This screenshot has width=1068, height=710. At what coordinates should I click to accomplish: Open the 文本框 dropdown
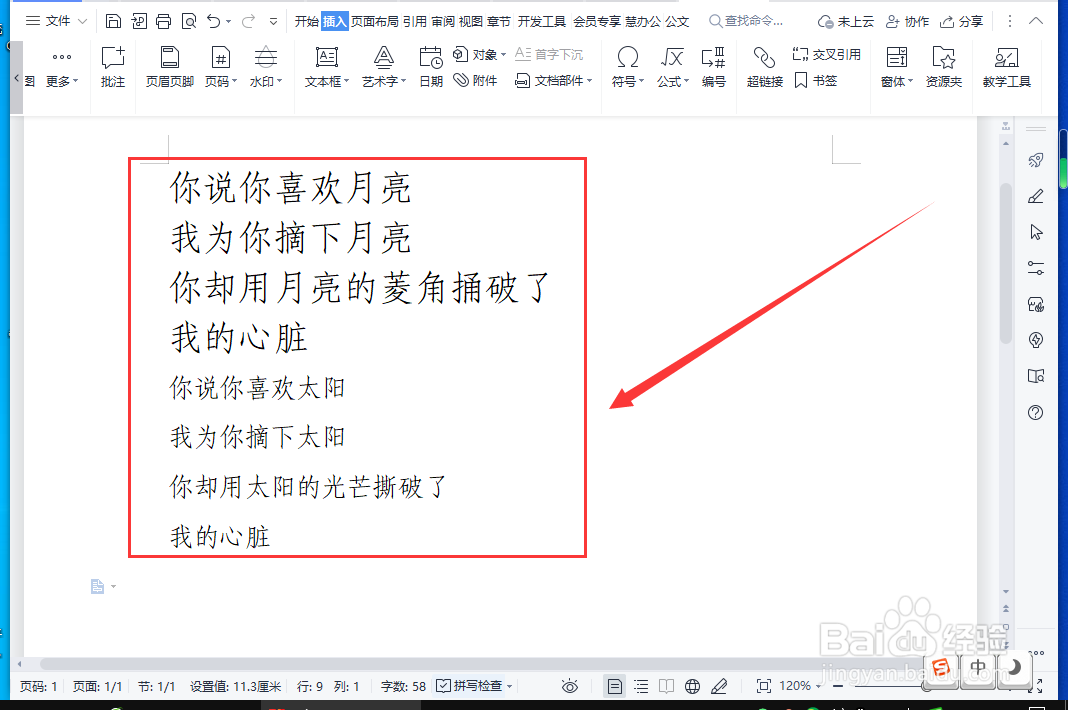pos(327,68)
